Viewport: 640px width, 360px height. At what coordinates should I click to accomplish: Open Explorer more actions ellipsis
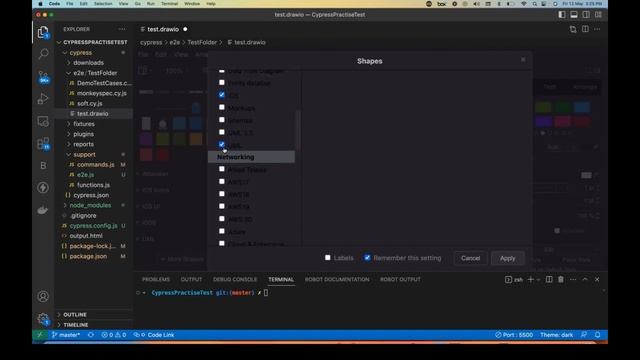tap(122, 29)
